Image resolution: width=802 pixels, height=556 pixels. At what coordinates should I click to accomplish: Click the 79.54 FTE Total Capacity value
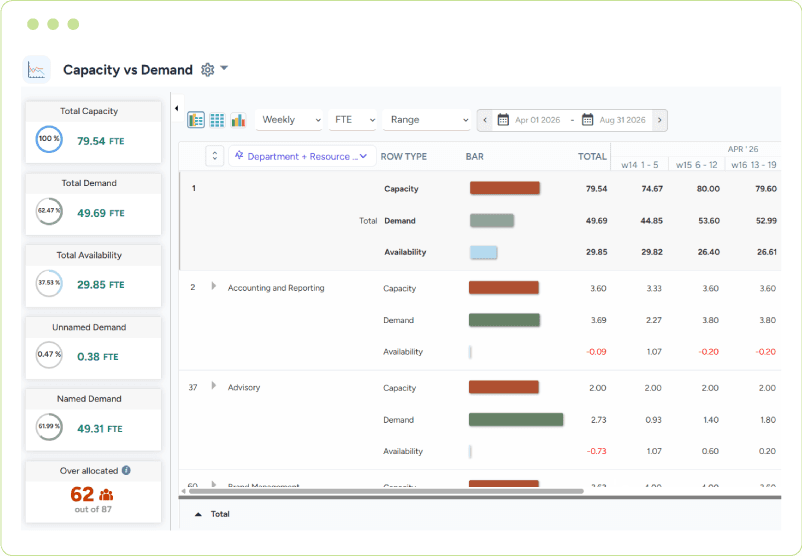click(101, 141)
